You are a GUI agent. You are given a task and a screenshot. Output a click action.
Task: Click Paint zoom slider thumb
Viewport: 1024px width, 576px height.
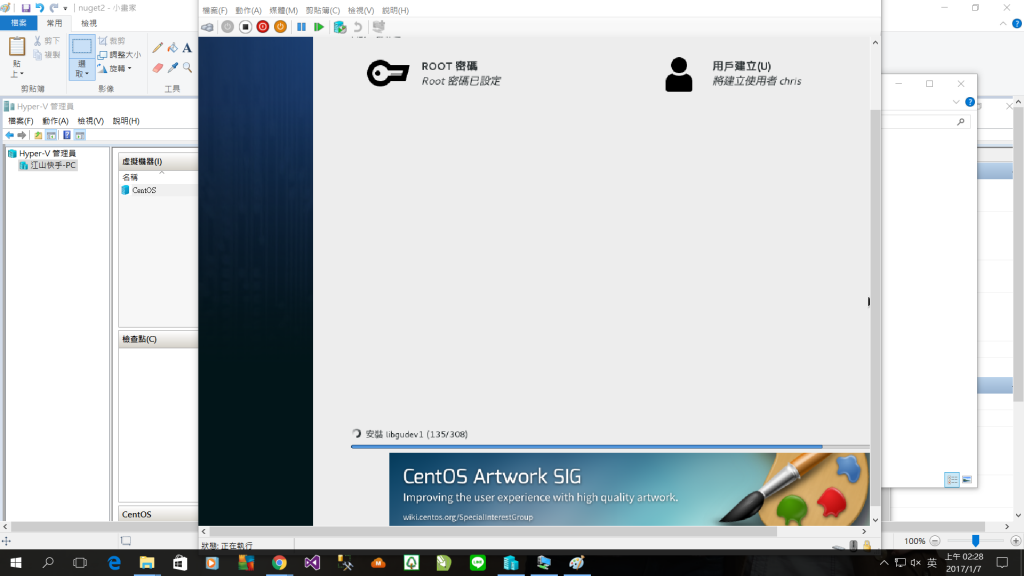click(975, 541)
